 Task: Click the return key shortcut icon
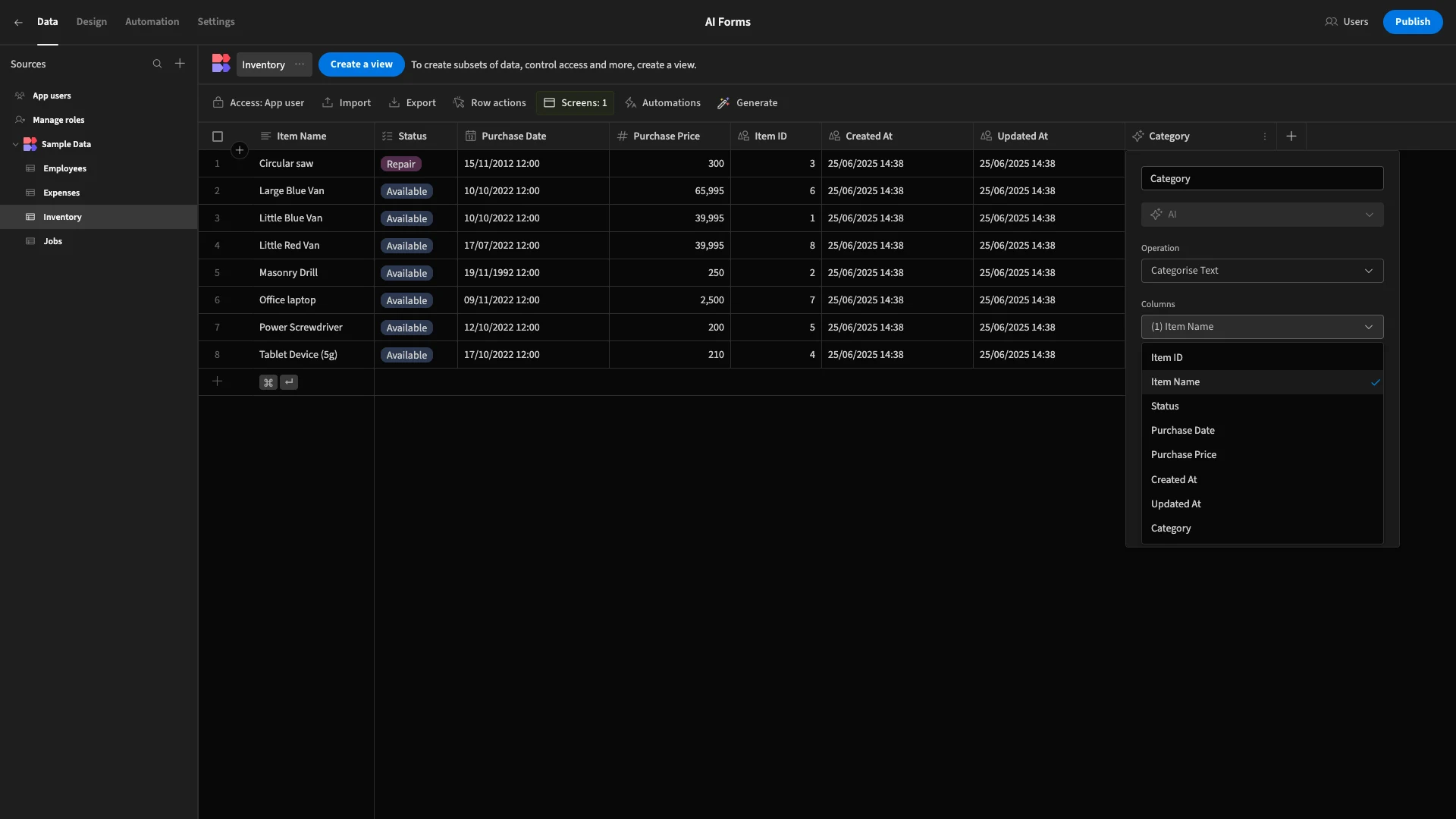[289, 382]
